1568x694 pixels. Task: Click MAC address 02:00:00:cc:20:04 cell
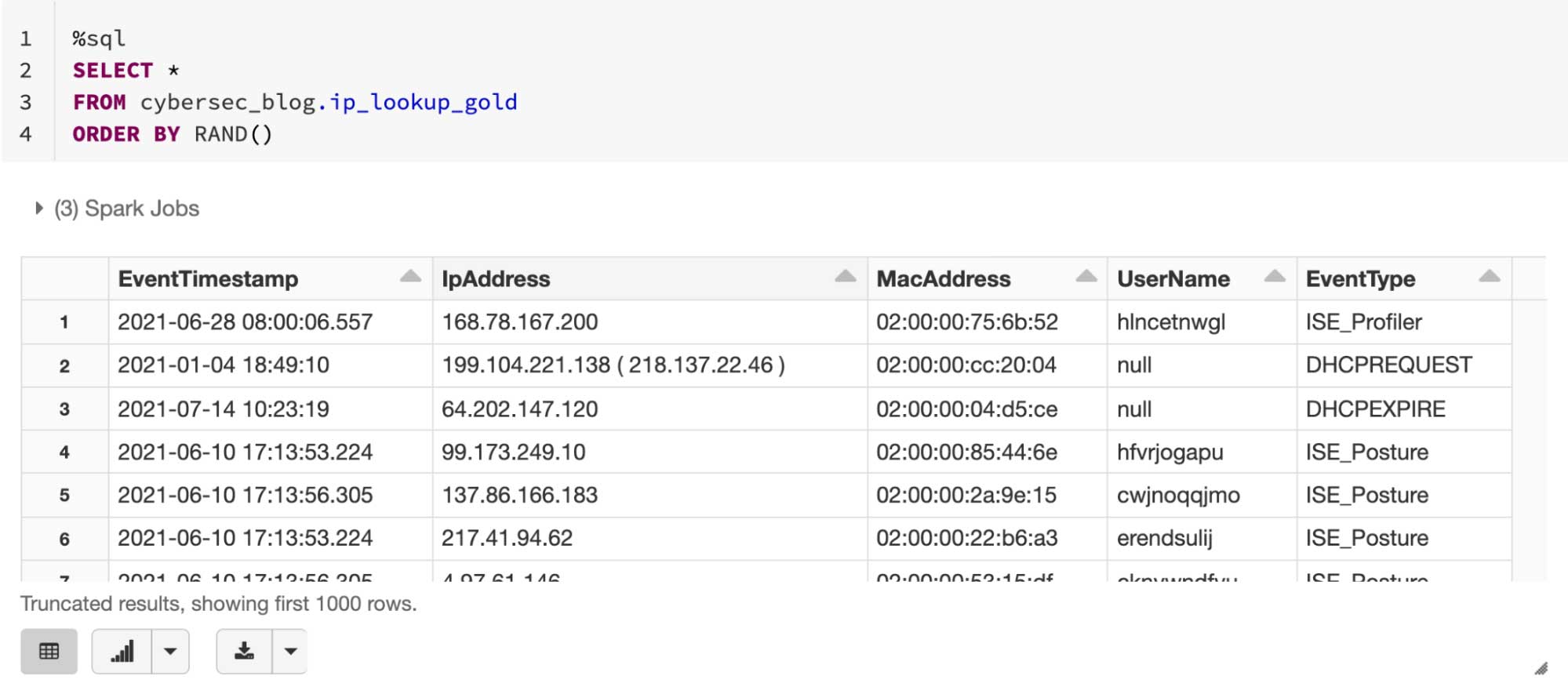(x=966, y=365)
